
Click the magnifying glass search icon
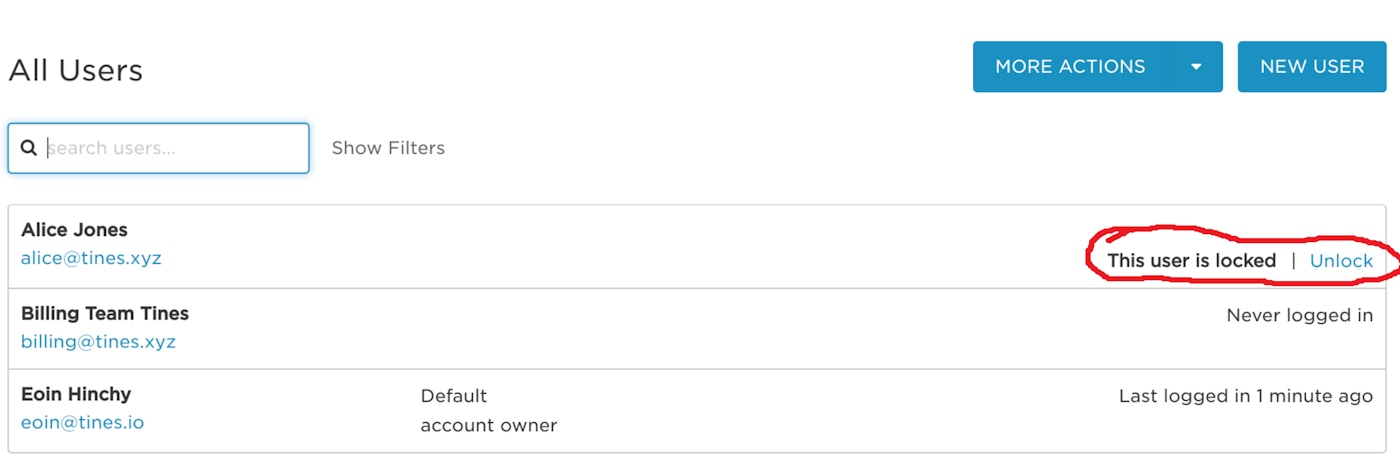pyautogui.click(x=29, y=148)
